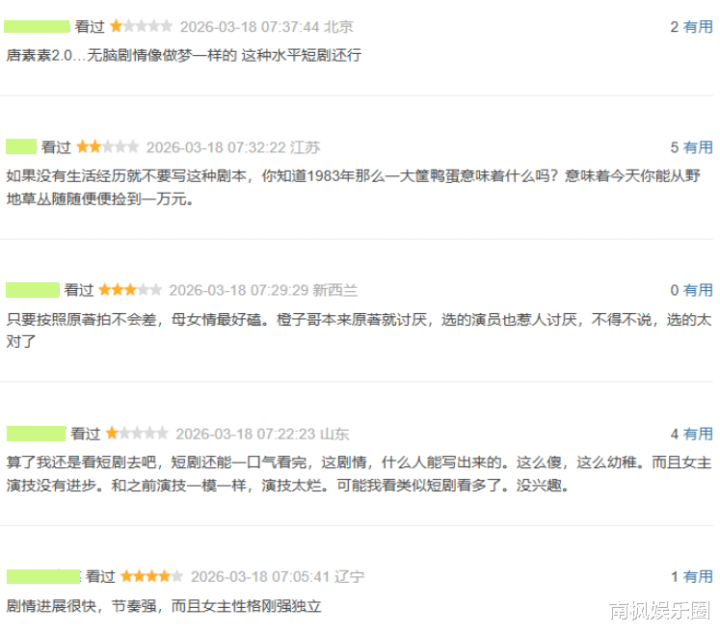Click the three-star rating on the New Zealand review
The width and height of the screenshot is (720, 634).
130,290
